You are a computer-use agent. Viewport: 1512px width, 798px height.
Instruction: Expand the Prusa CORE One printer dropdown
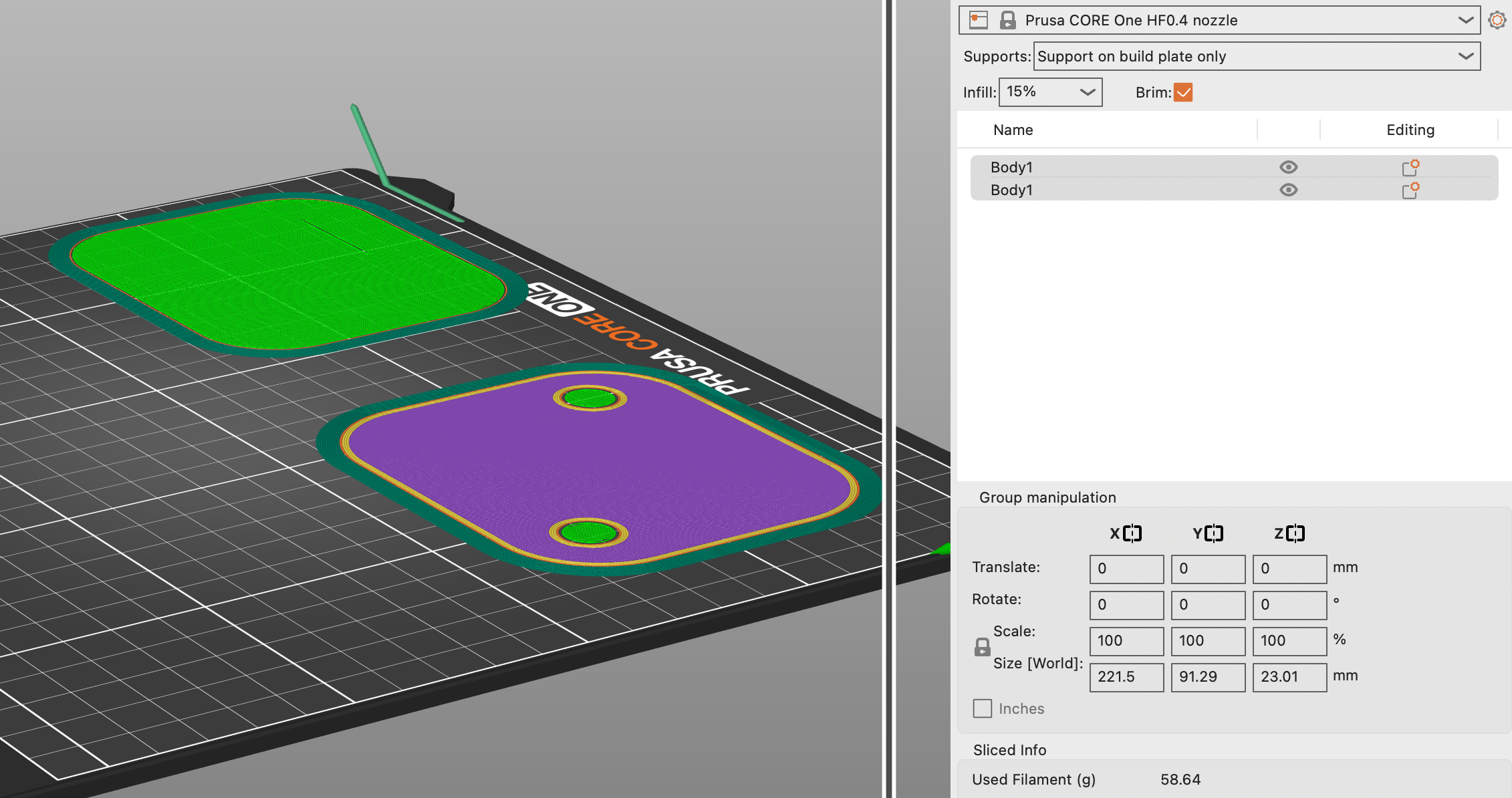click(x=1465, y=20)
